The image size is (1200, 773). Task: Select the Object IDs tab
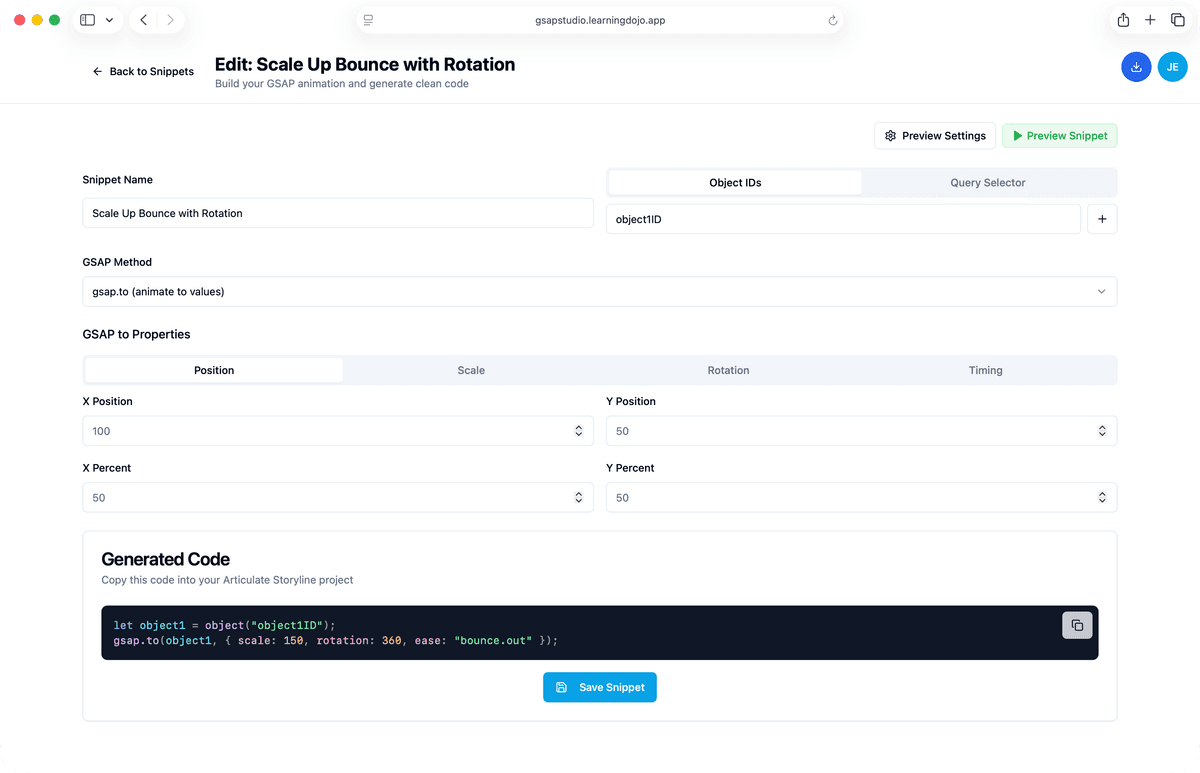tap(734, 182)
